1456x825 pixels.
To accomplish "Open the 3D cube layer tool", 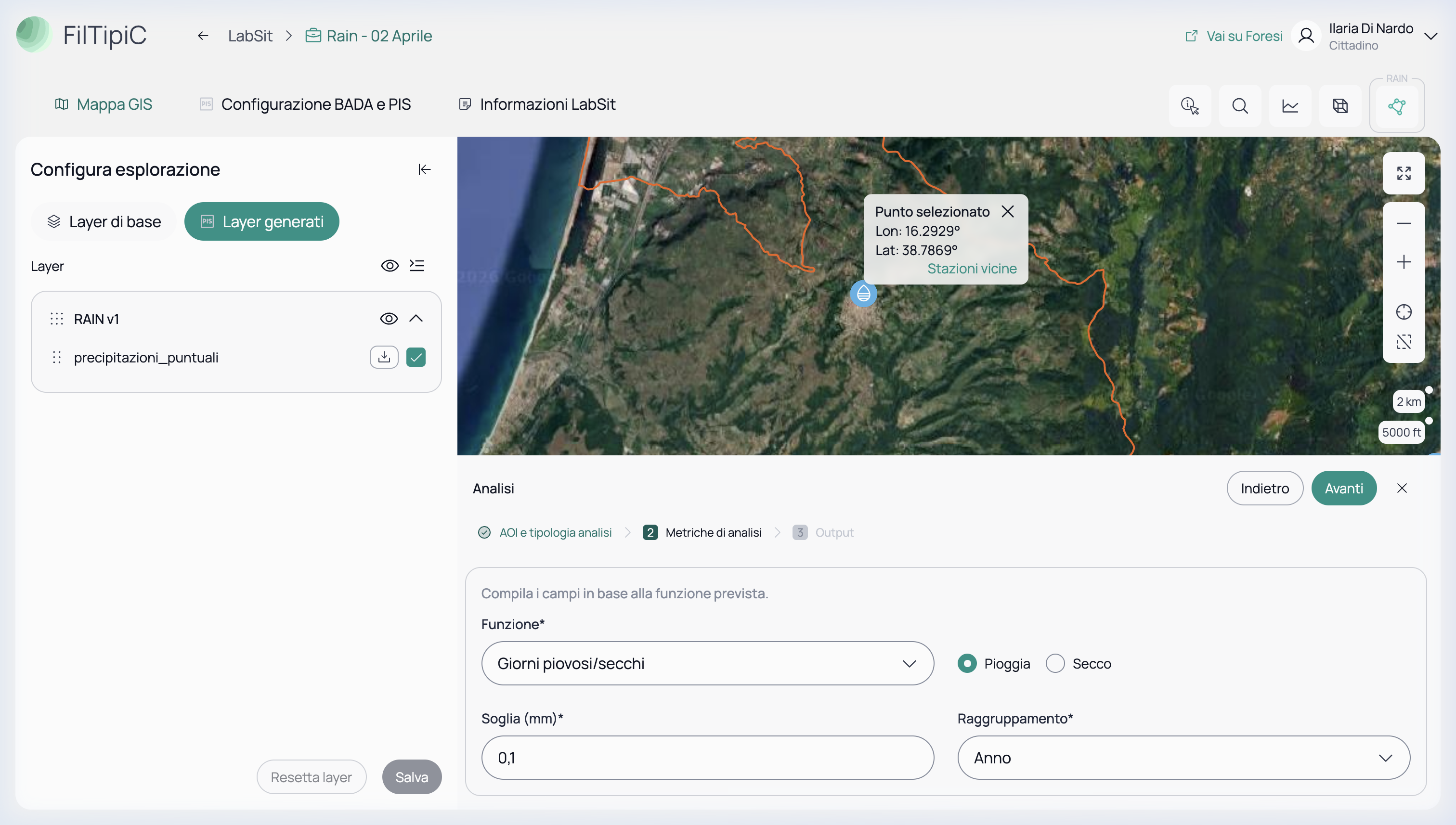I will (1340, 106).
